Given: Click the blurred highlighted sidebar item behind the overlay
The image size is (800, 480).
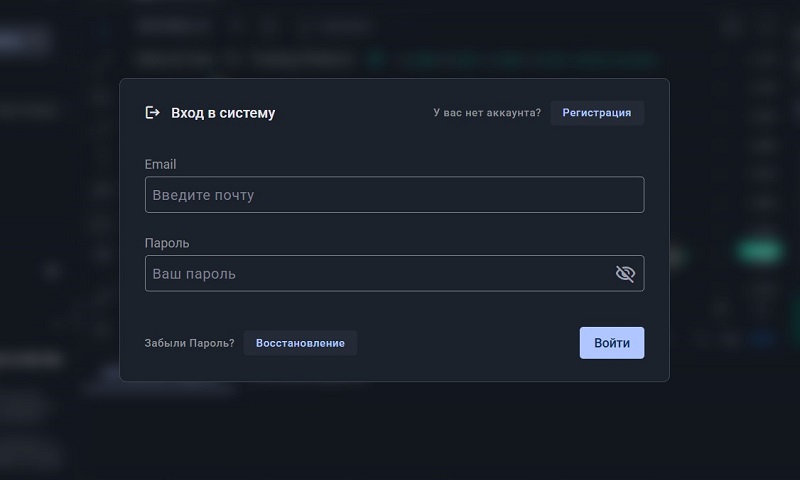Looking at the screenshot, I should [x=25, y=40].
